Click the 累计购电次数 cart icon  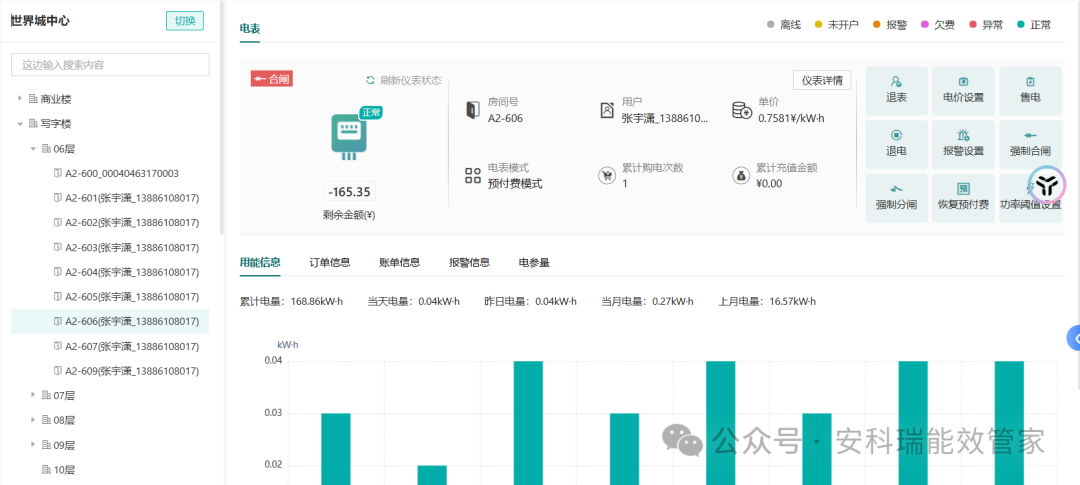pyautogui.click(x=606, y=176)
